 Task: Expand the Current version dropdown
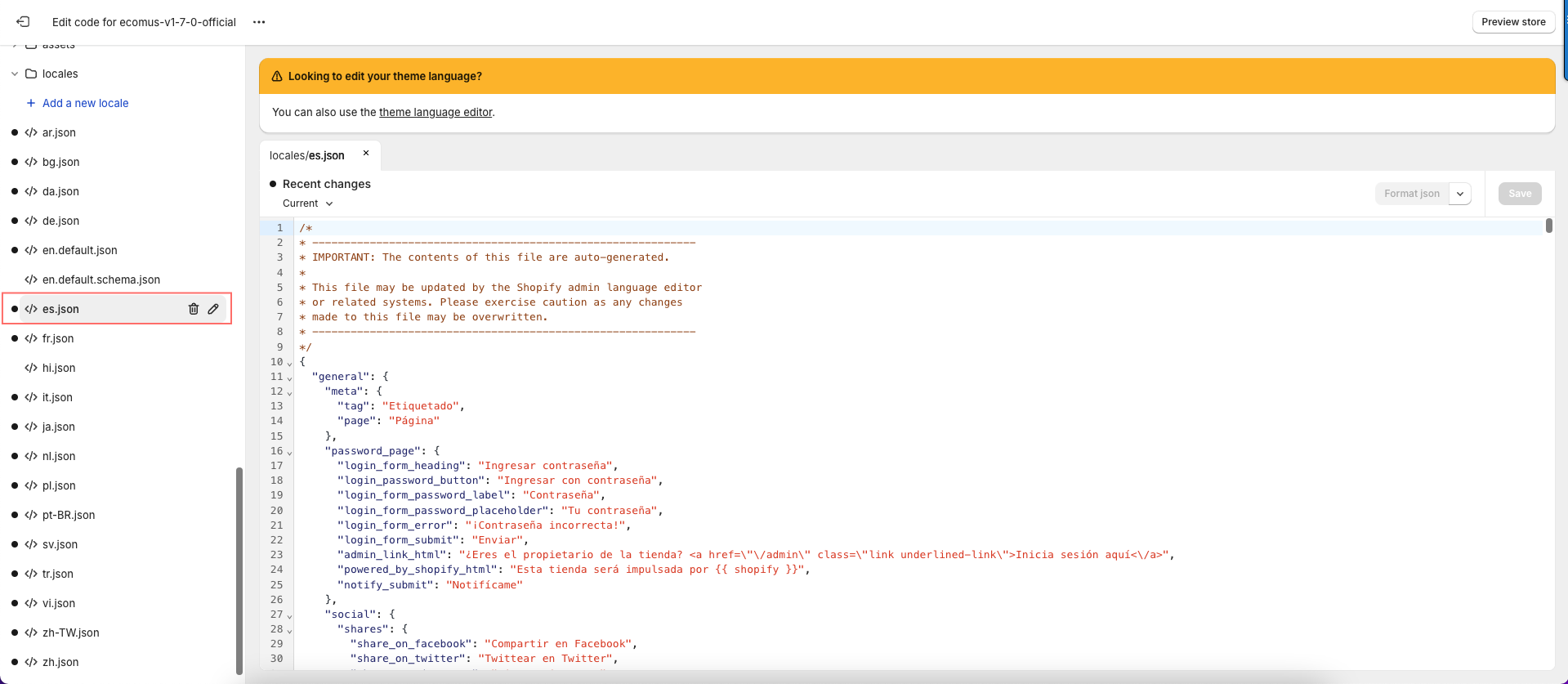308,203
